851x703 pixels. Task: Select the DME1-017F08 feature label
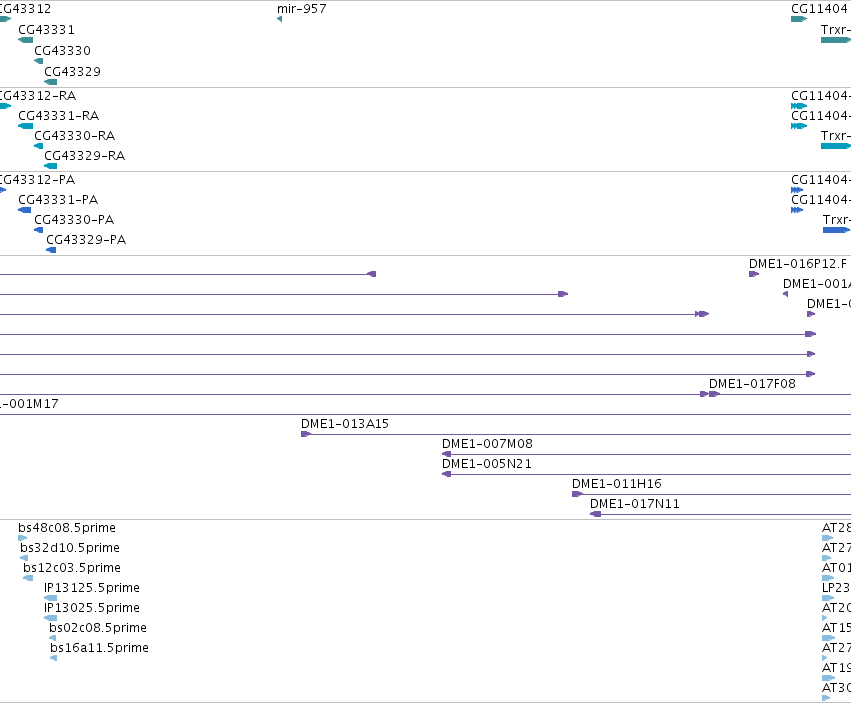[x=752, y=384]
